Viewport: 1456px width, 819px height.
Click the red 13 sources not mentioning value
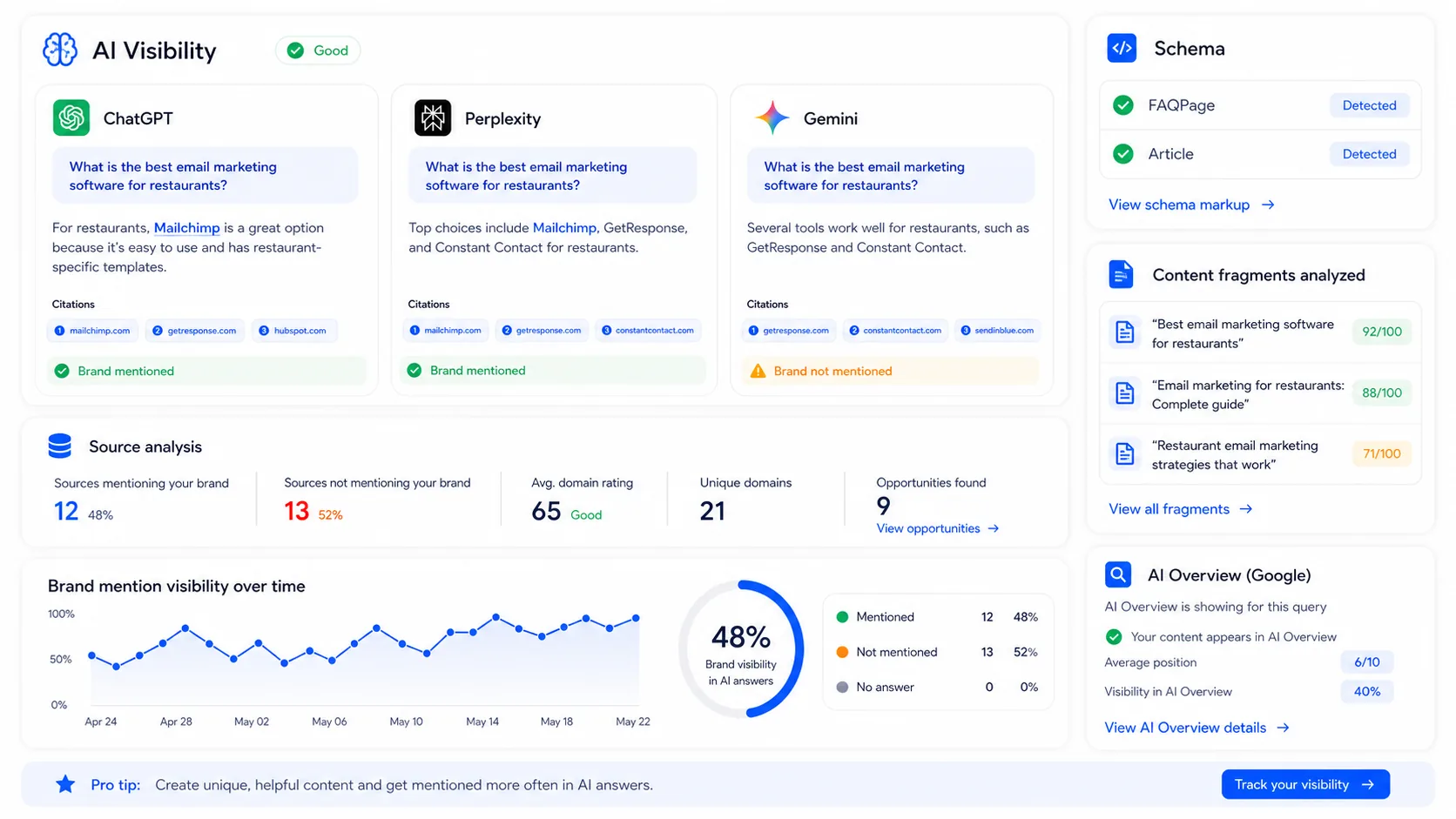point(297,511)
